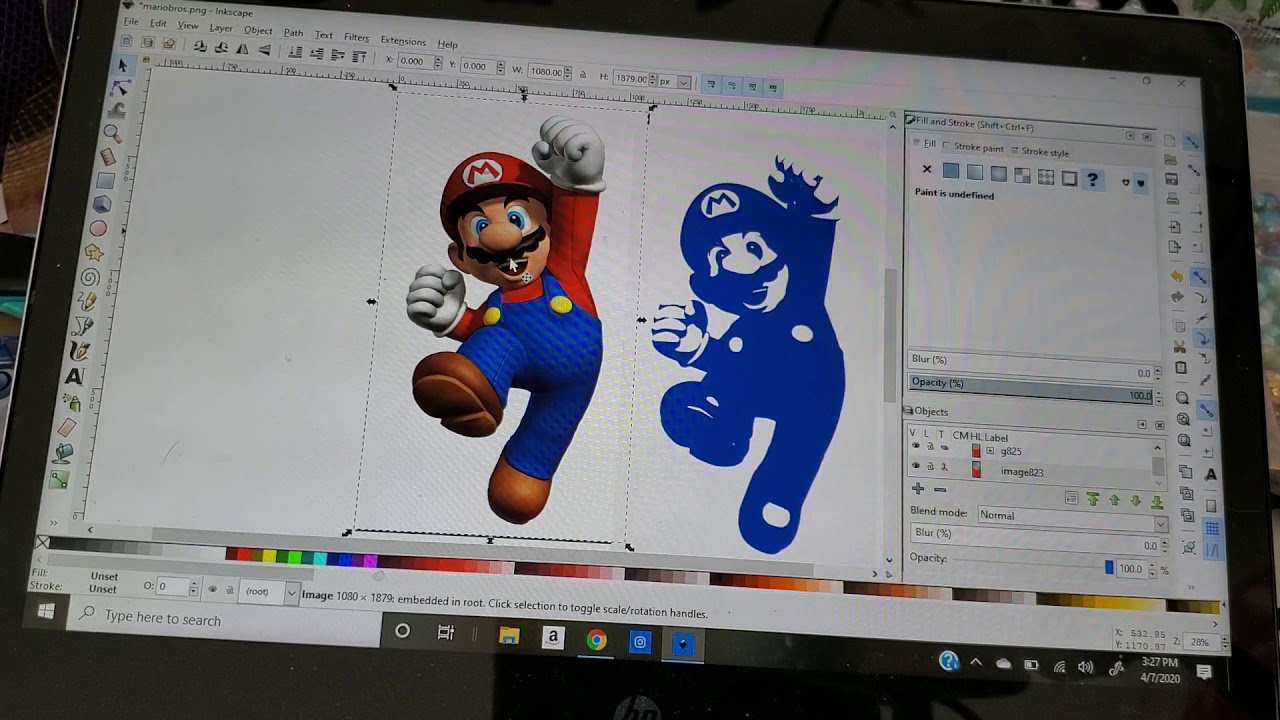Select the Eraser tool
This screenshot has width=1280, height=720.
click(x=67, y=428)
